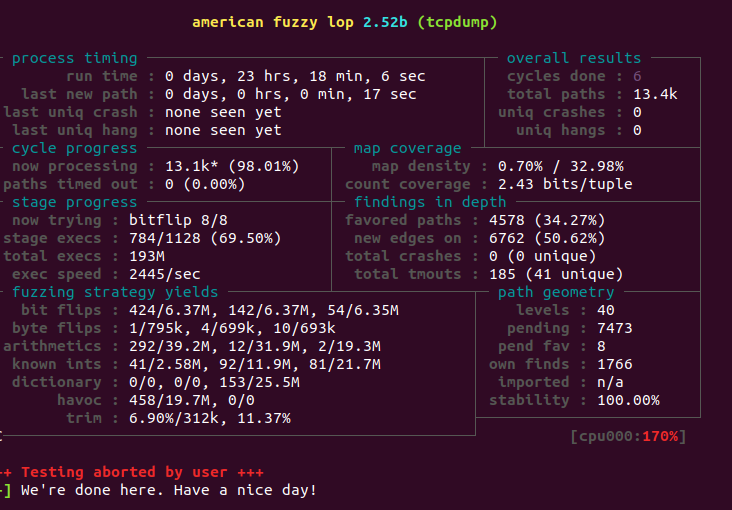This screenshot has height=510, width=732.
Task: Click exec speed value '2445/sec'
Action: click(x=164, y=274)
